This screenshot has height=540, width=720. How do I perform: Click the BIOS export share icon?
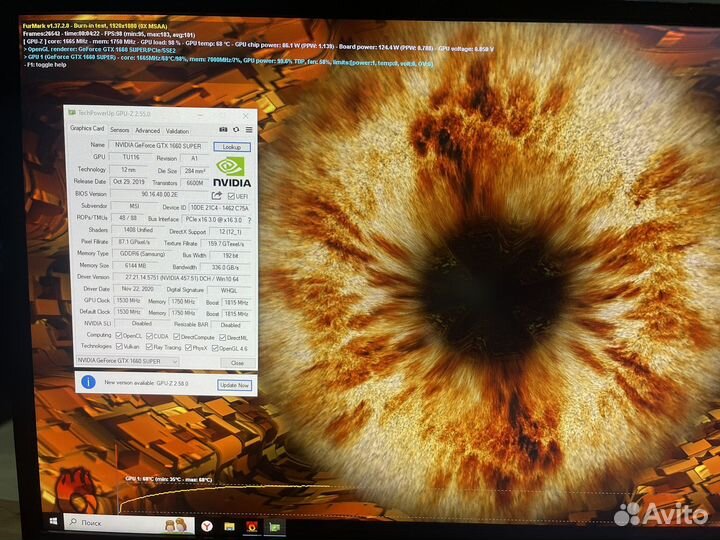(x=217, y=195)
